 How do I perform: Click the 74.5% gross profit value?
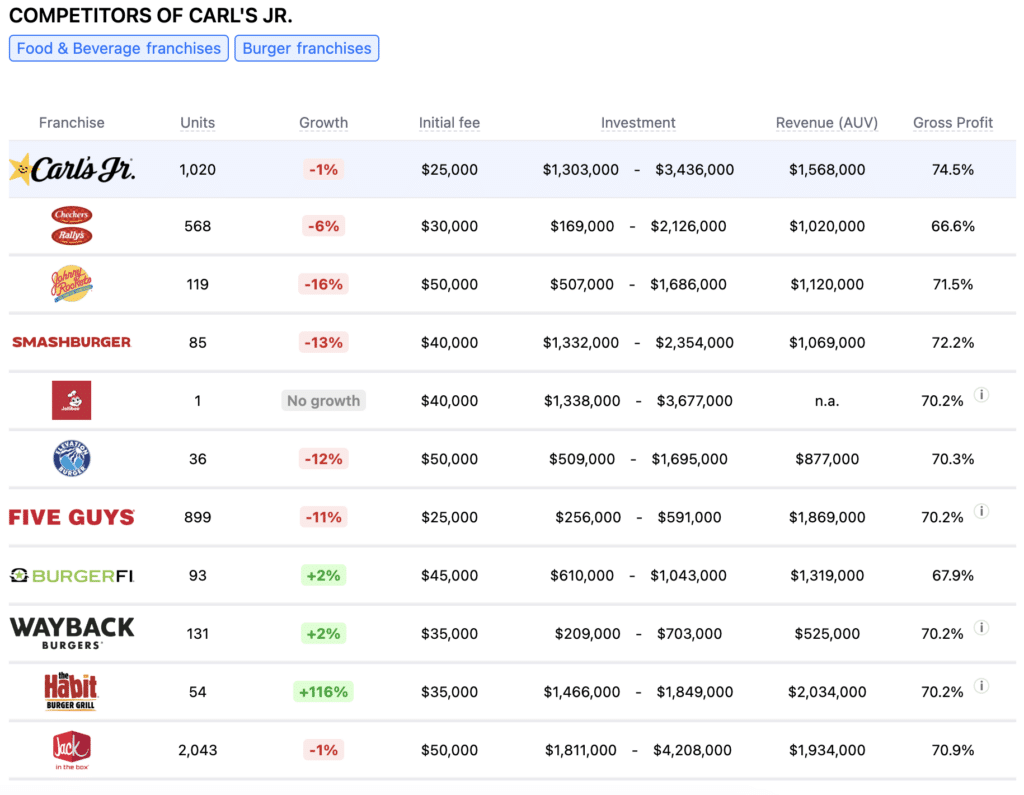953,170
